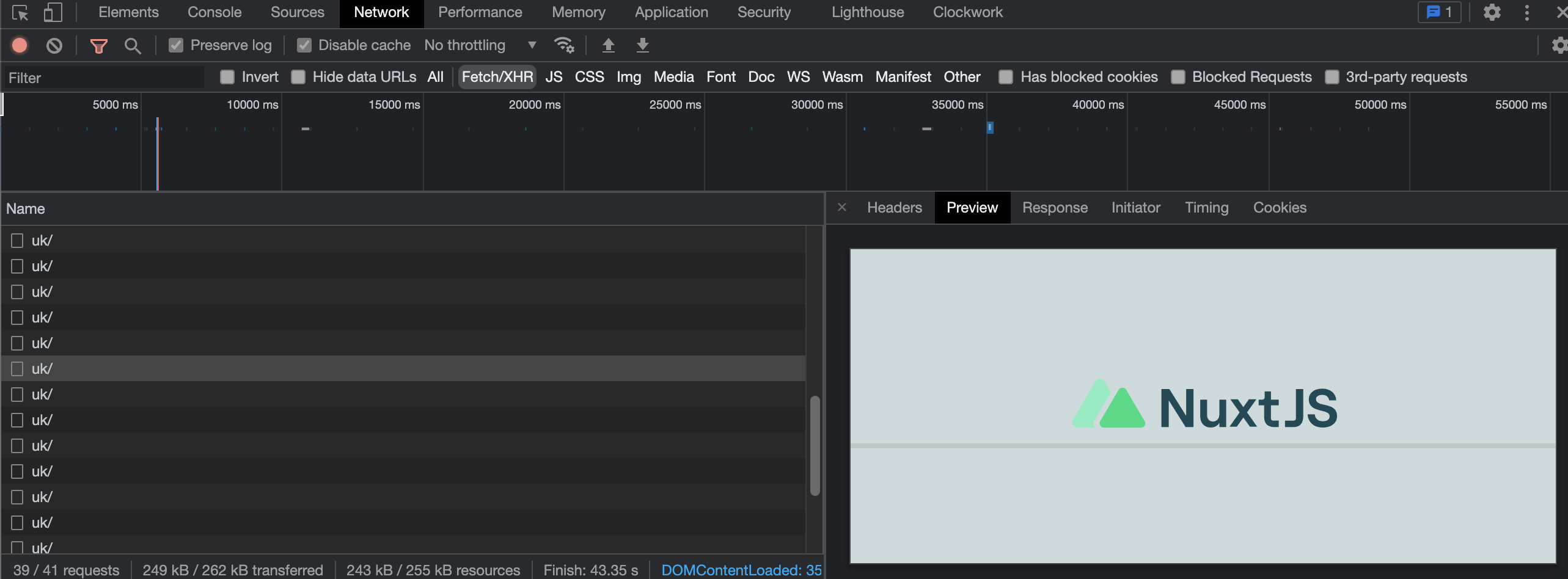
Task: Filter requests by JS type
Action: click(x=554, y=77)
